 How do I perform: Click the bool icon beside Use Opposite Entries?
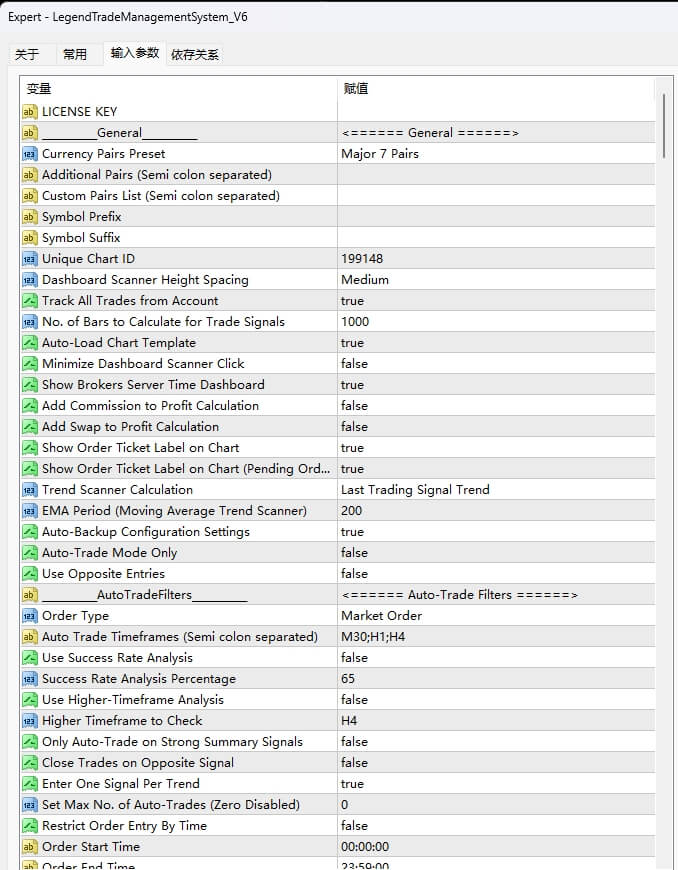[29, 574]
